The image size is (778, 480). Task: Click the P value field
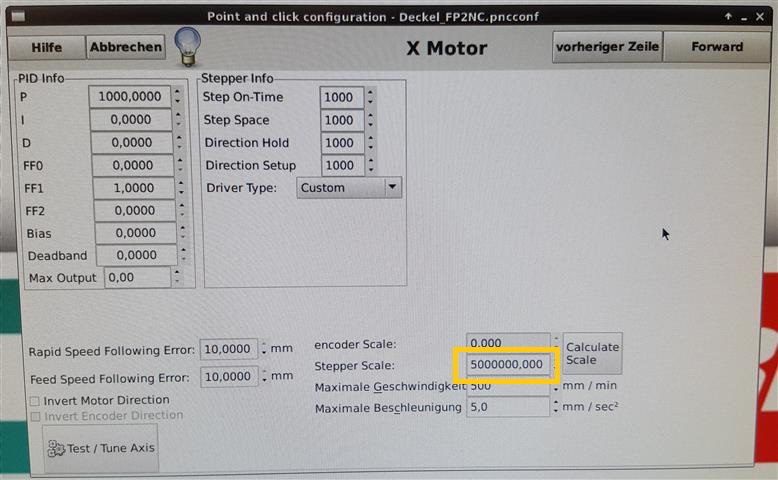[130, 96]
